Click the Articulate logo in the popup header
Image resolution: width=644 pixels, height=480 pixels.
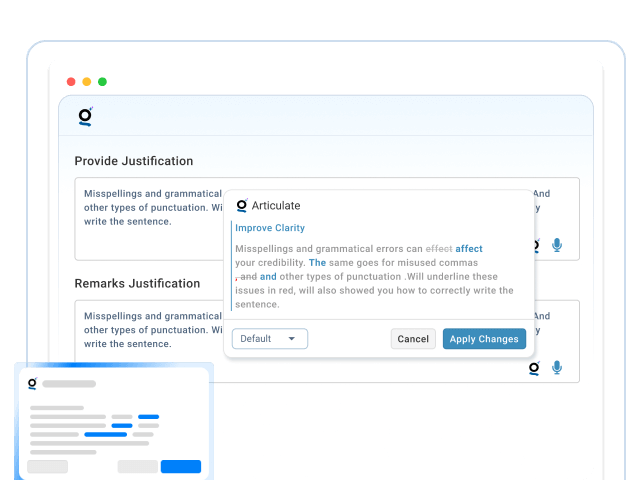(x=242, y=205)
